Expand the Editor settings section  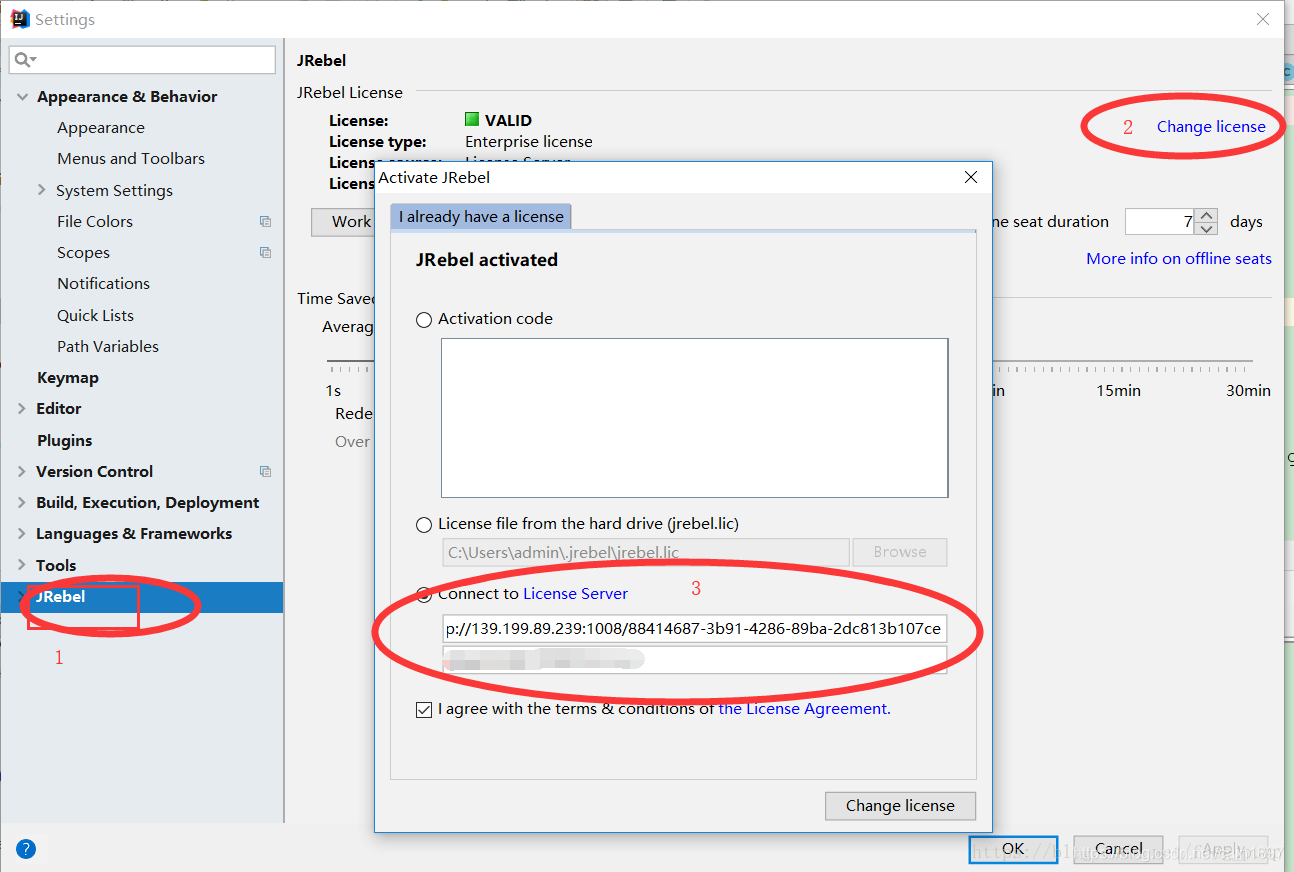click(22, 409)
